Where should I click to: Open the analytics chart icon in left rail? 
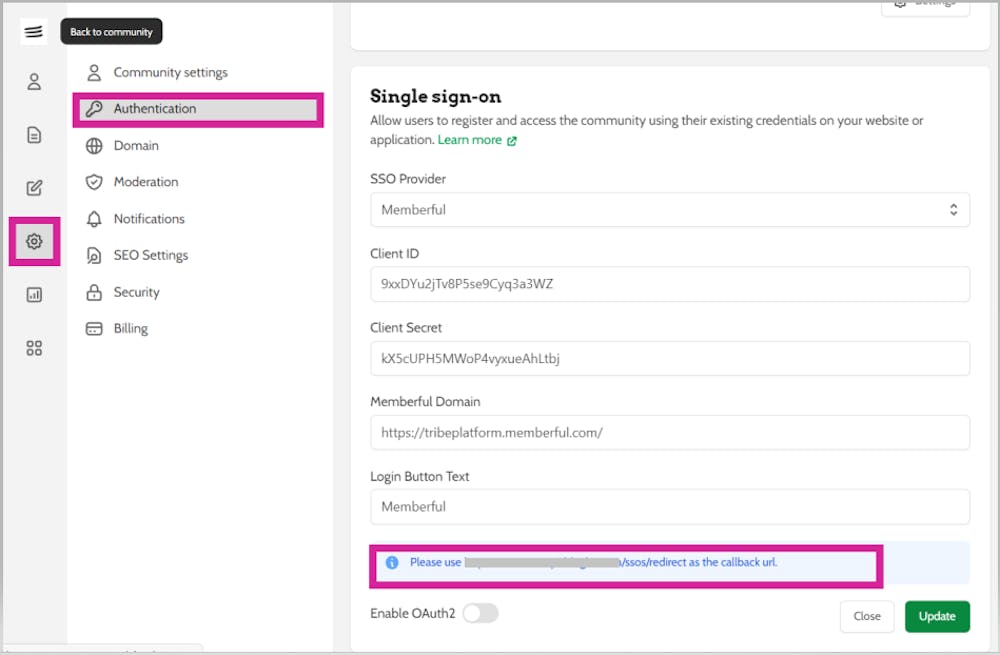pos(34,295)
